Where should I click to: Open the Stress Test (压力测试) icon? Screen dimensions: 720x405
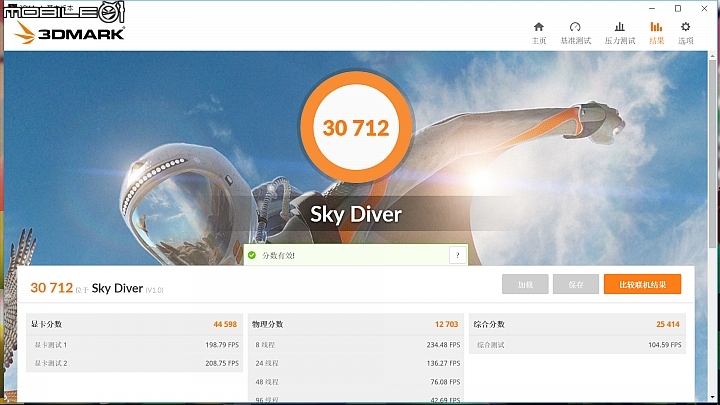click(x=619, y=27)
